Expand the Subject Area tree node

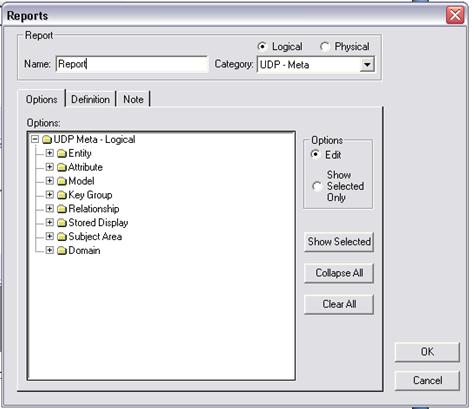click(49, 236)
